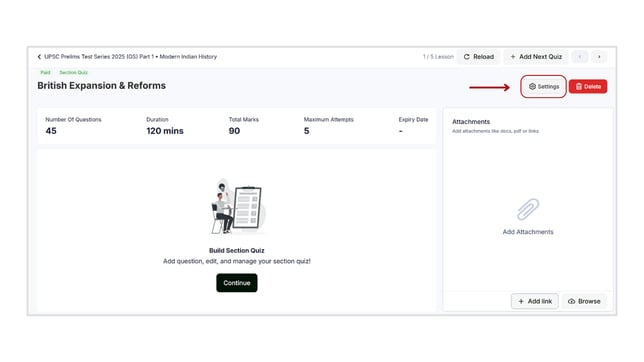Click the Section Quiz tag

coord(74,72)
